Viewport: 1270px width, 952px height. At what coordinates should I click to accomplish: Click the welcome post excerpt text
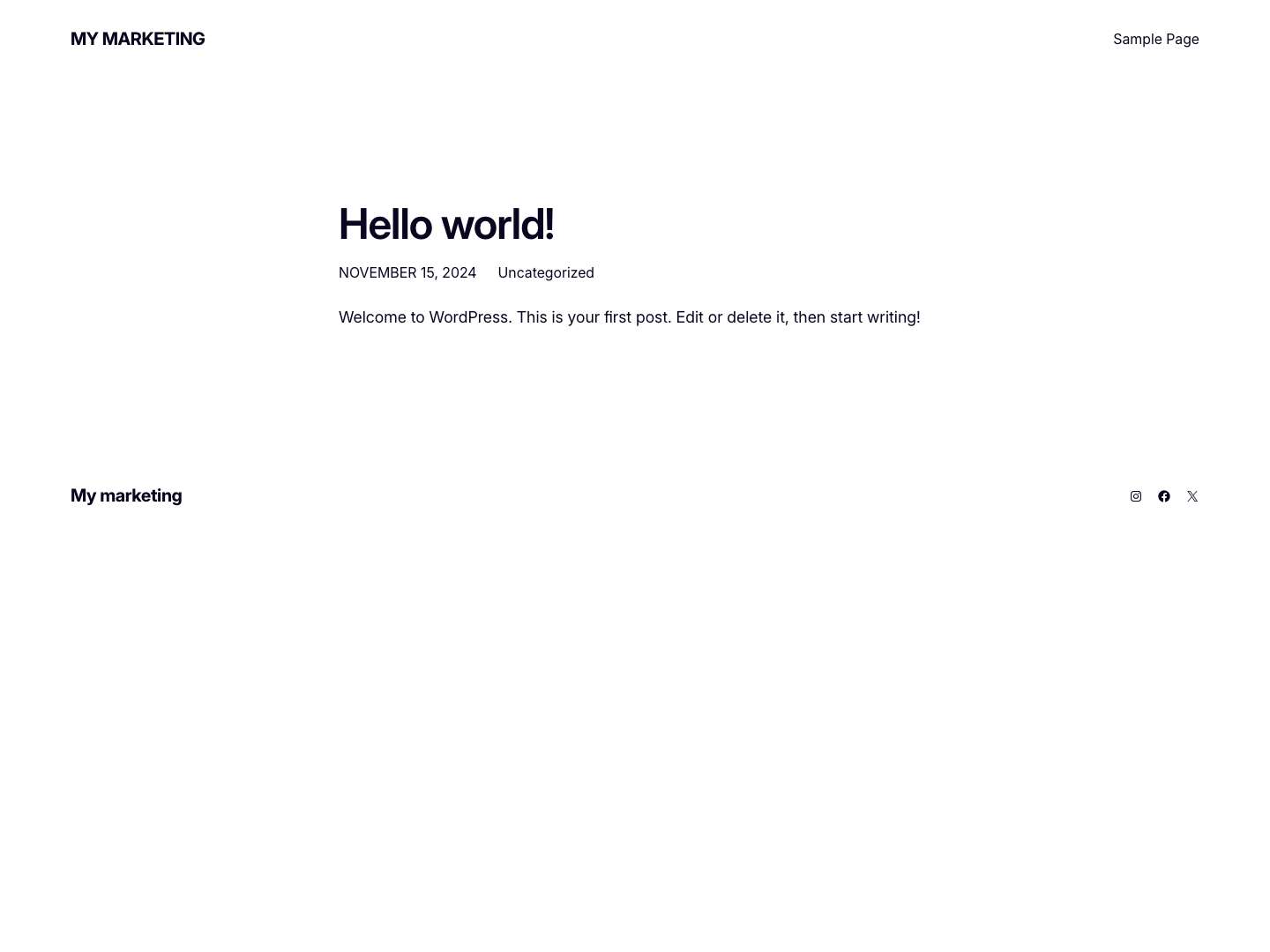pyautogui.click(x=629, y=317)
